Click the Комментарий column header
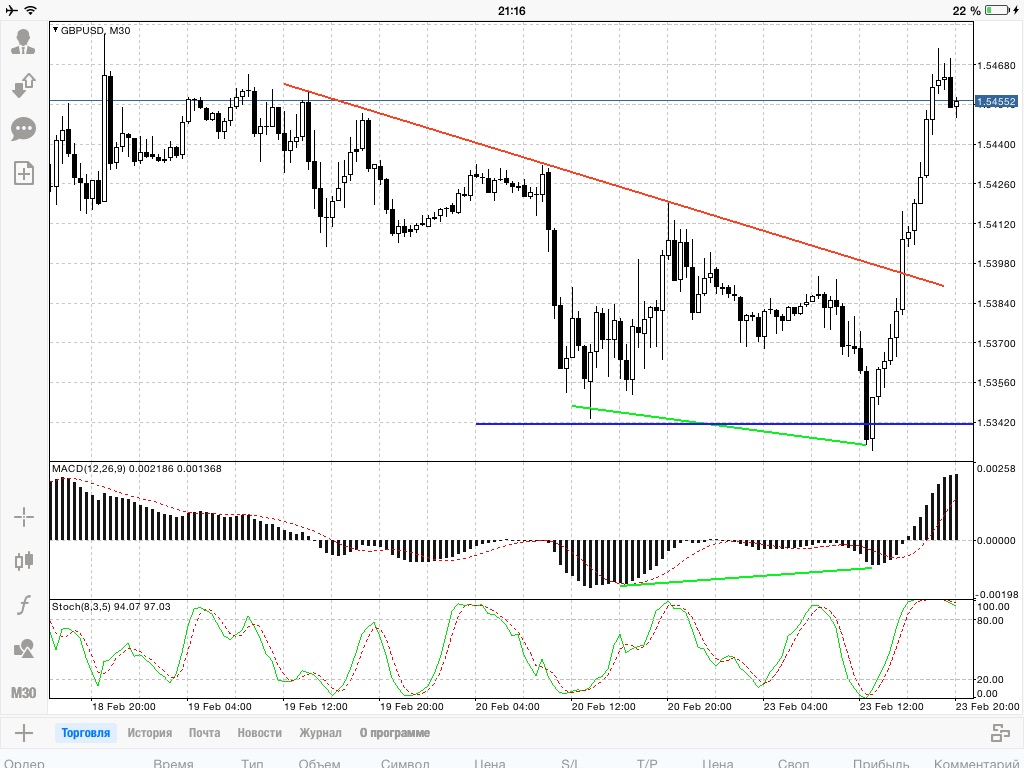This screenshot has height=768, width=1024. 976,763
